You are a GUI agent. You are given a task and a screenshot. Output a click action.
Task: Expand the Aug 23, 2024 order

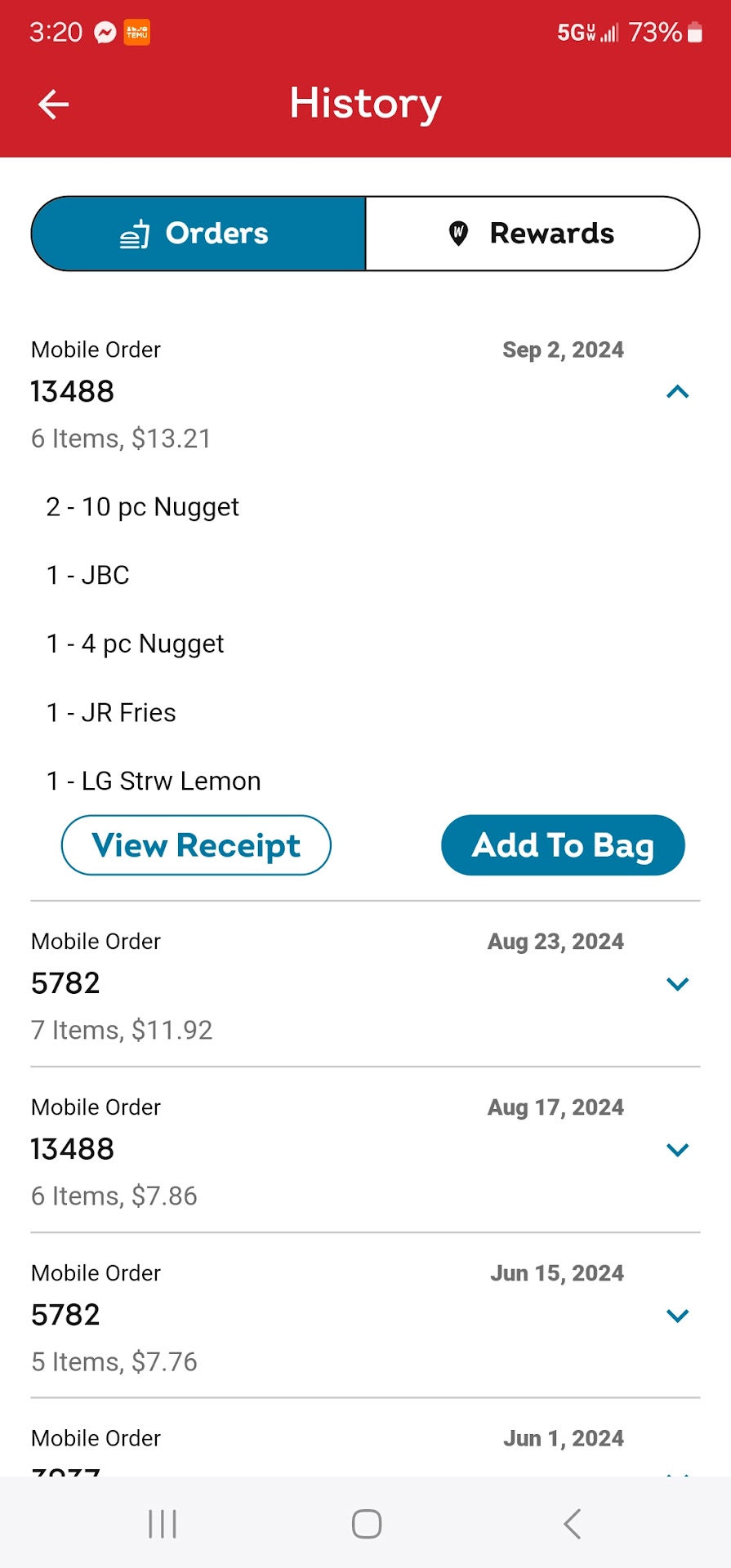click(x=677, y=983)
